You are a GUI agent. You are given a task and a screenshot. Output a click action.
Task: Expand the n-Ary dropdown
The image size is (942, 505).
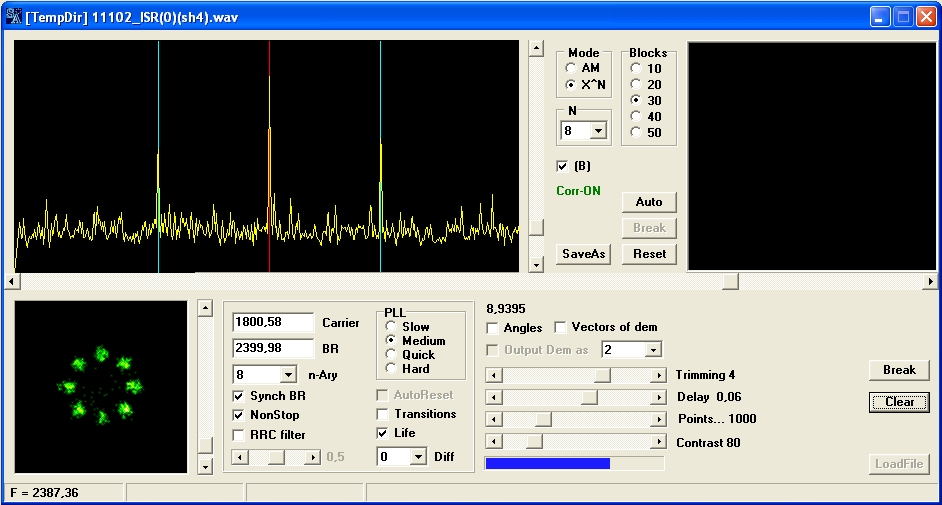click(x=289, y=374)
